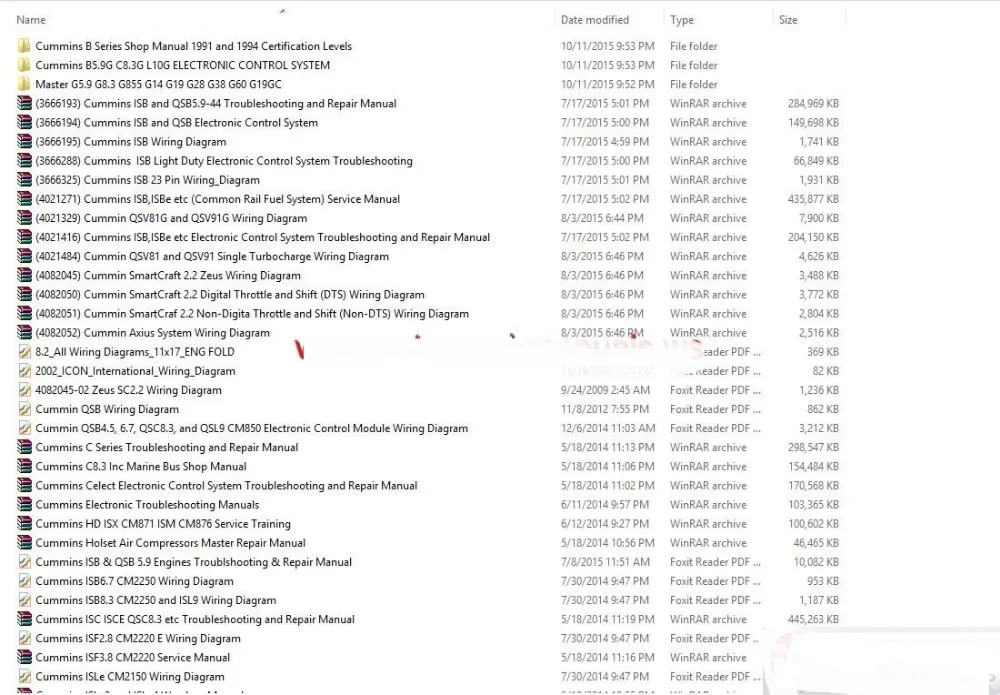This screenshot has height=695, width=1000.
Task: Click the date "12/6/2014 11:03 AM"
Action: click(x=608, y=428)
